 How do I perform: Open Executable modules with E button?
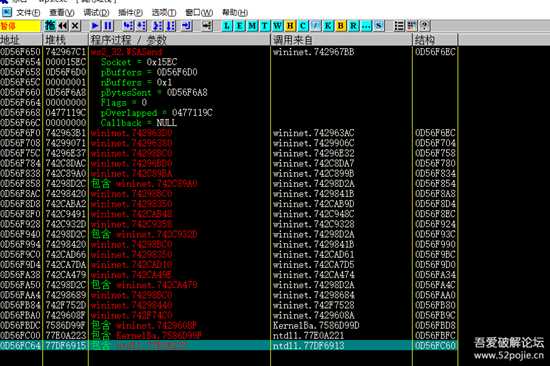(x=240, y=26)
